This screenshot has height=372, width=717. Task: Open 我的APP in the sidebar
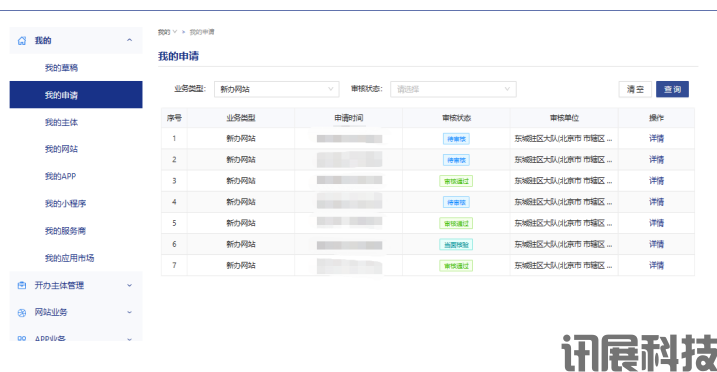(60, 176)
